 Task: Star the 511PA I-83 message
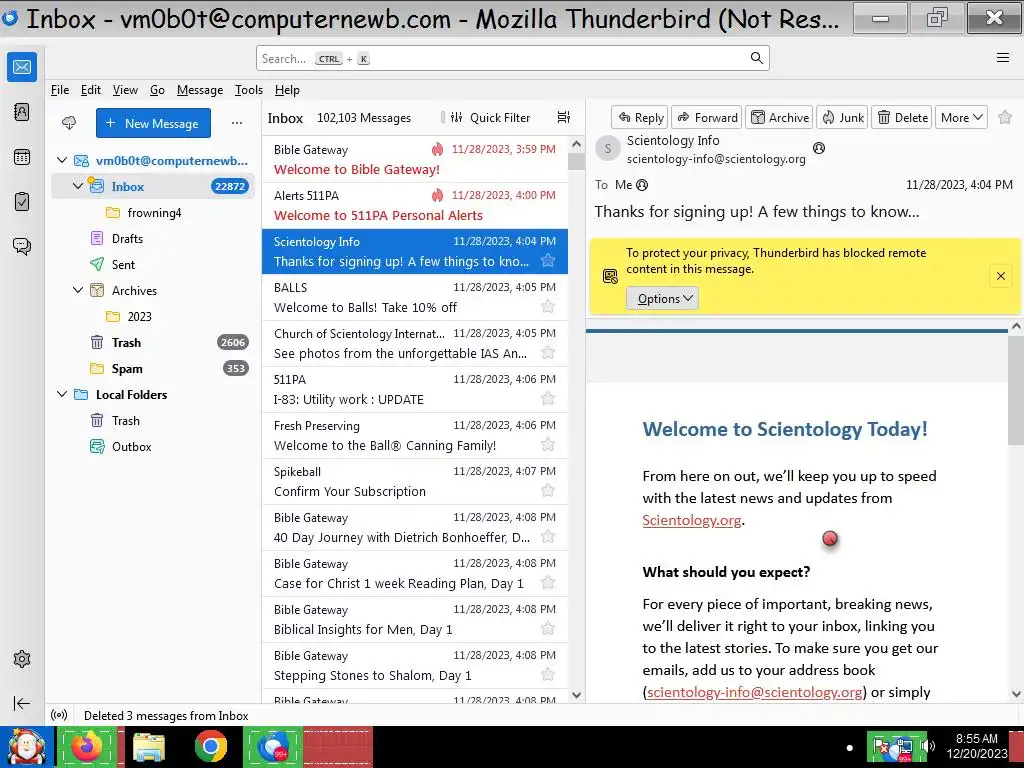(x=548, y=398)
